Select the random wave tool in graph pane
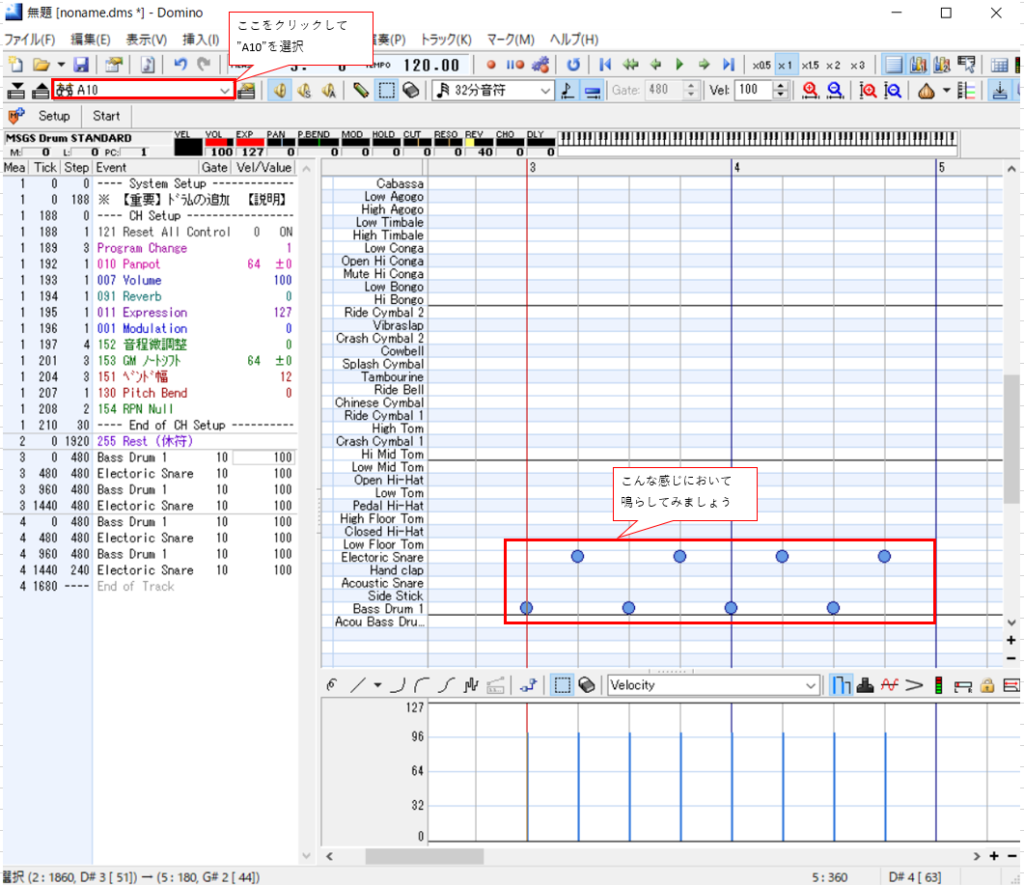 coord(471,685)
